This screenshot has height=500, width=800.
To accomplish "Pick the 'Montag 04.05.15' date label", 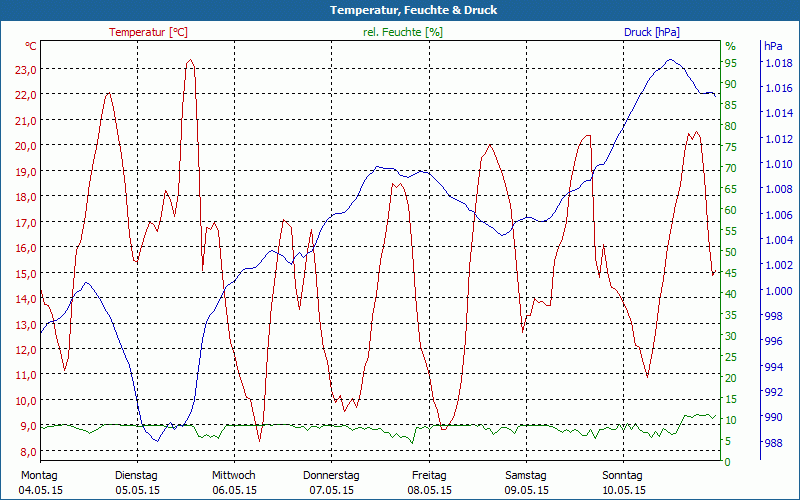I will click(40, 482).
